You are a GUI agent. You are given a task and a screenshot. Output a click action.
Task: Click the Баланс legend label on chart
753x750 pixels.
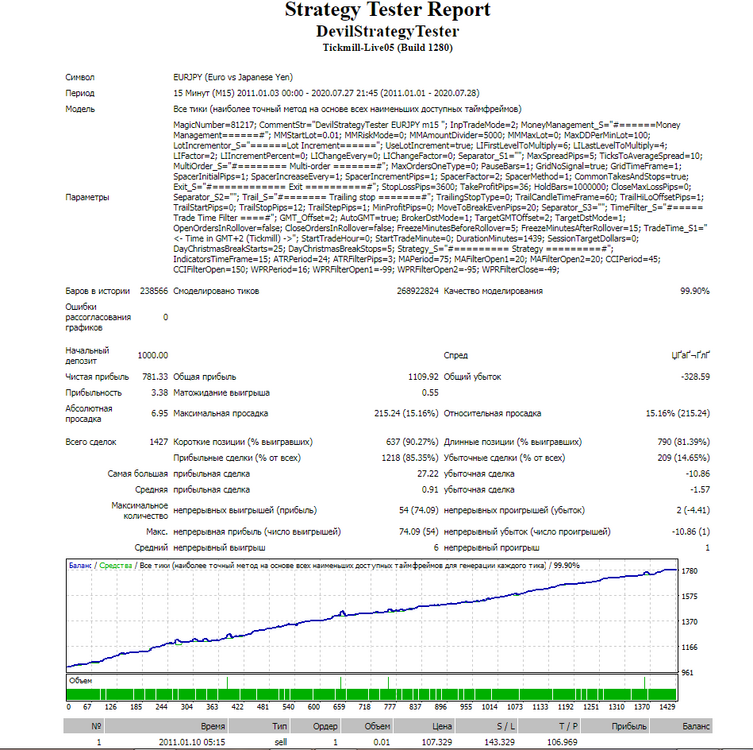coord(80,566)
